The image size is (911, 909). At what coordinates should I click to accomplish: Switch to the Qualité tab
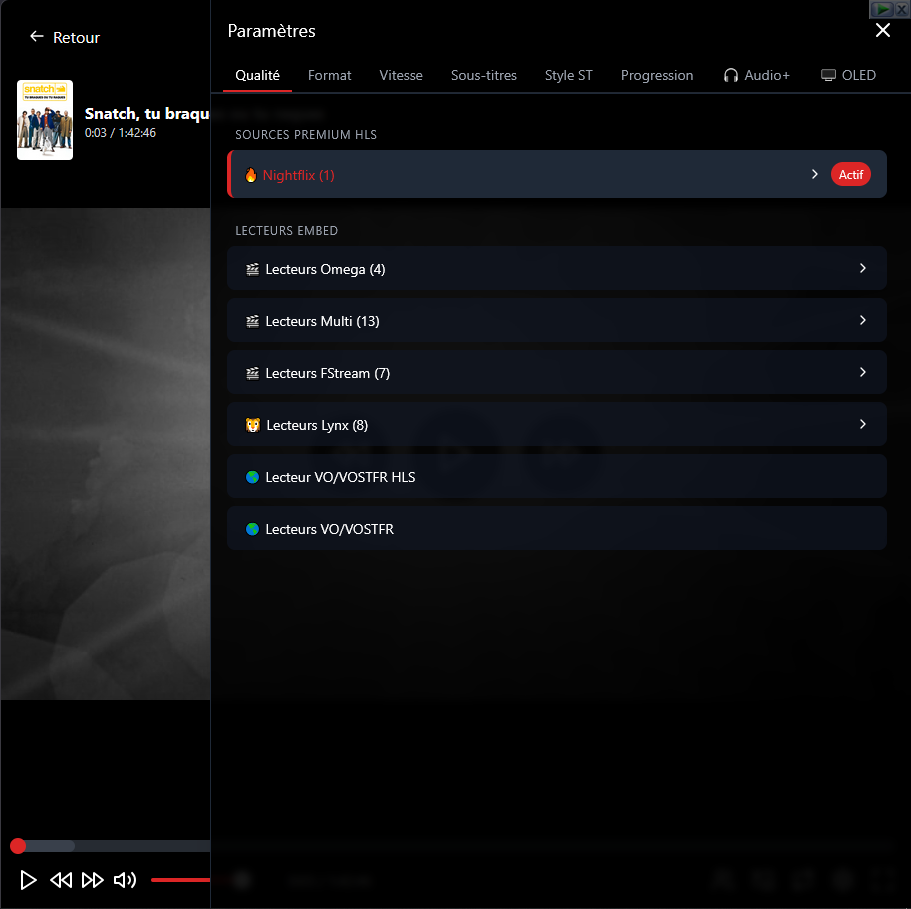tap(257, 75)
